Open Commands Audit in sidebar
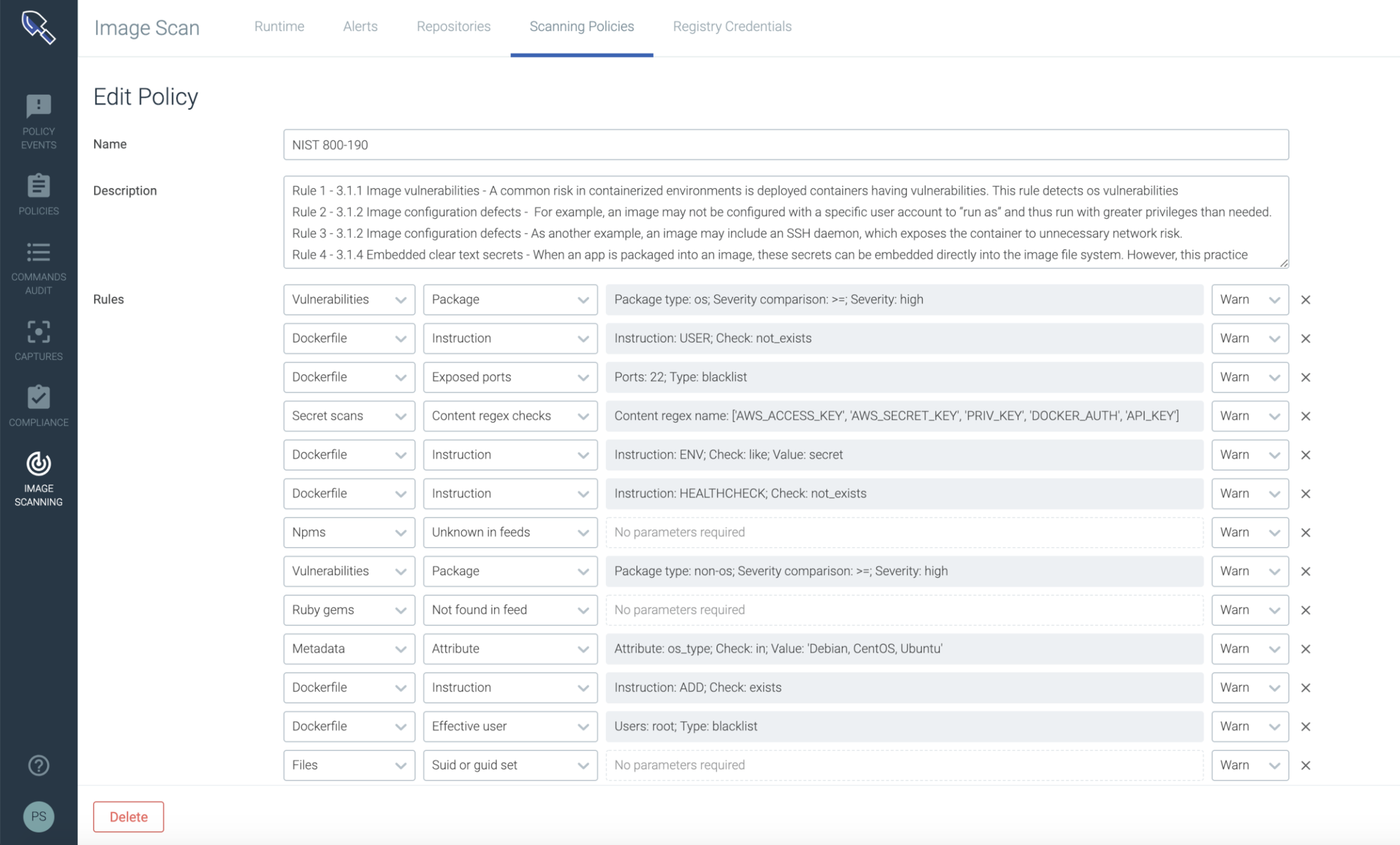The image size is (1400, 845). pos(38,268)
